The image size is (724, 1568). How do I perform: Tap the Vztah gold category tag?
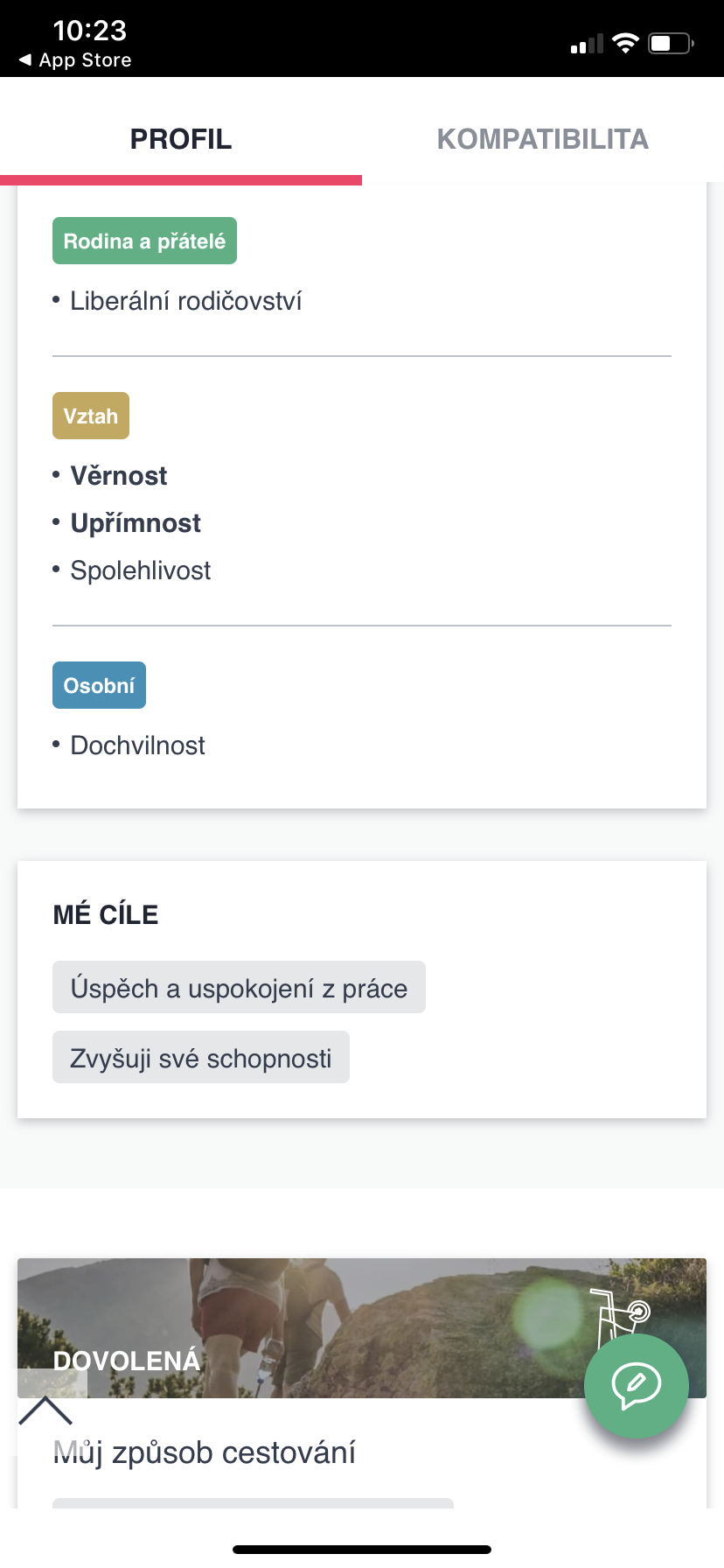(x=91, y=416)
